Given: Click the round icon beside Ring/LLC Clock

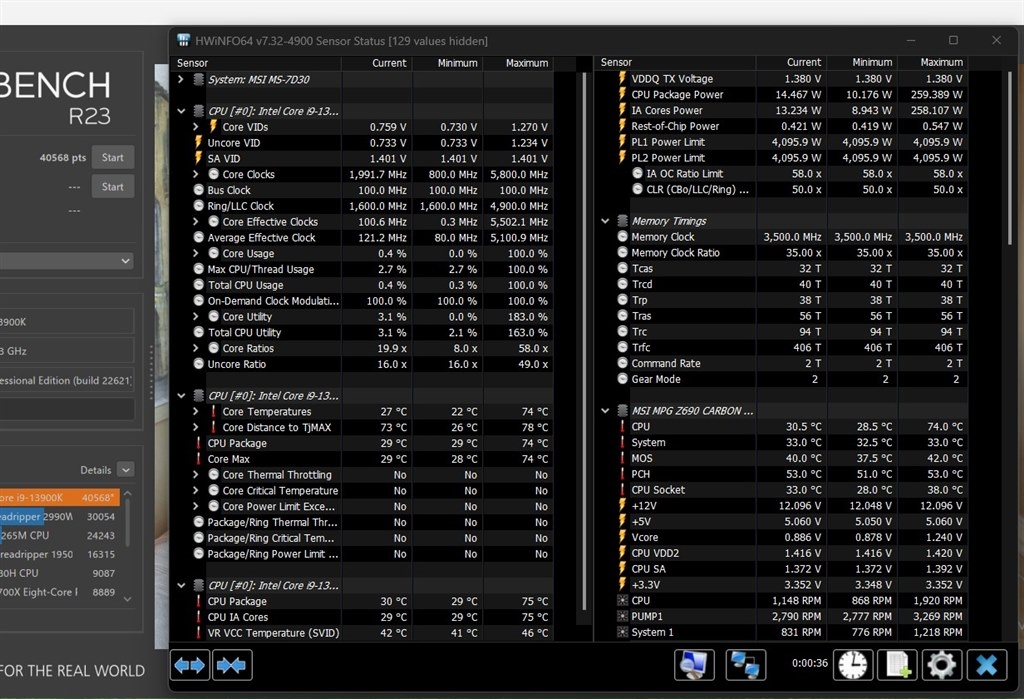Looking at the screenshot, I should click(x=199, y=206).
